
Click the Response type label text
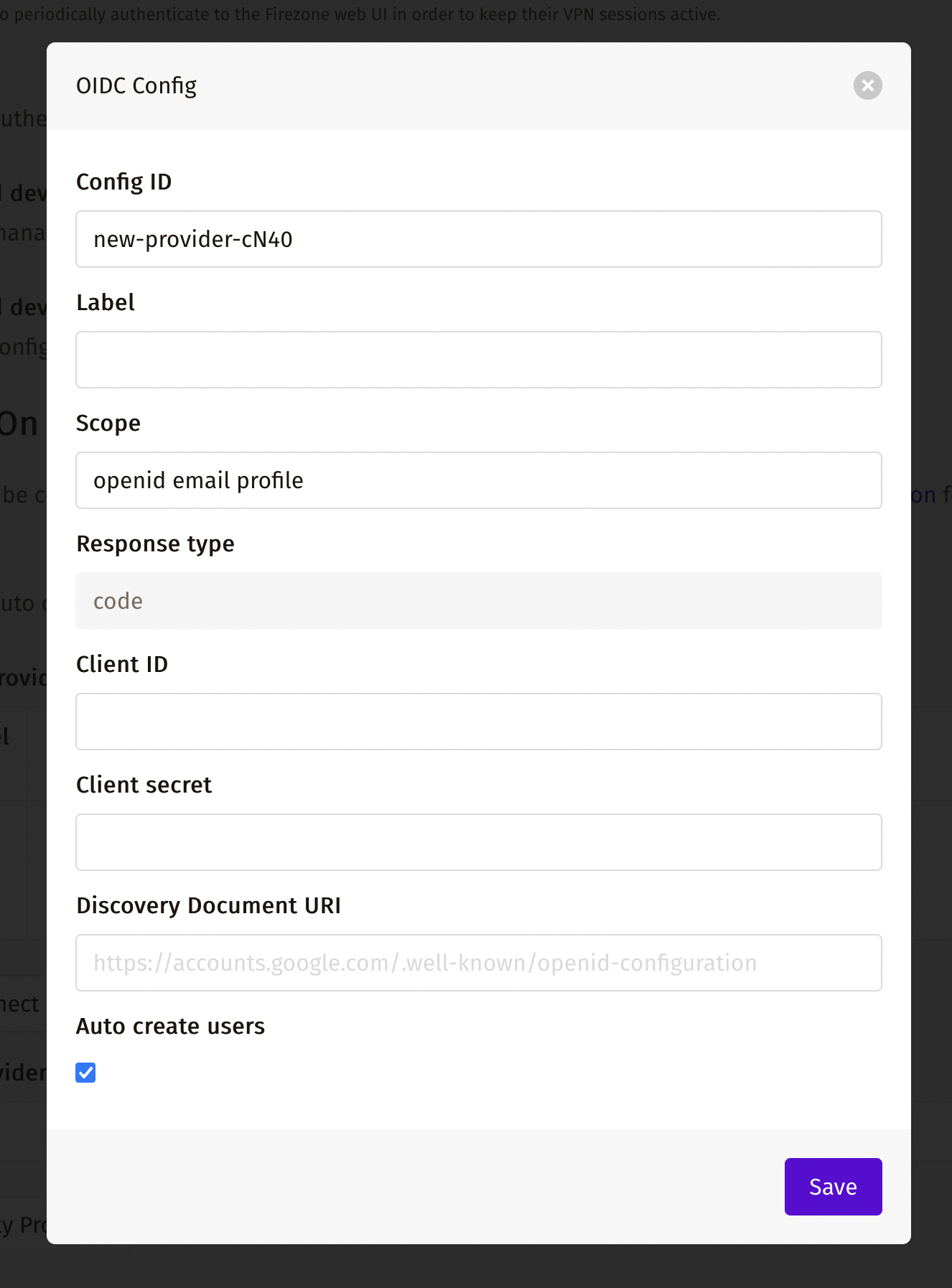tap(156, 544)
